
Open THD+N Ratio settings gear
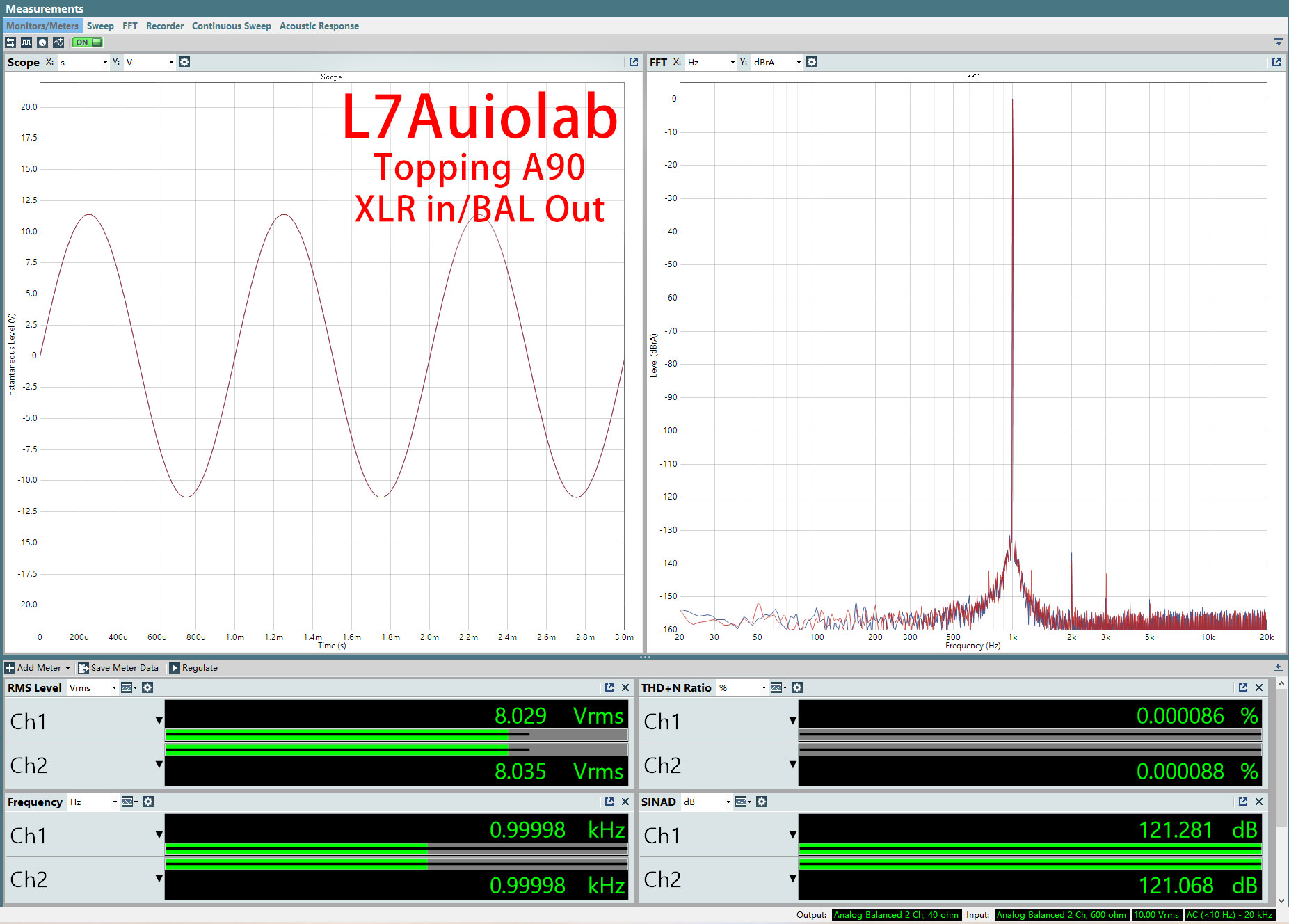[797, 687]
